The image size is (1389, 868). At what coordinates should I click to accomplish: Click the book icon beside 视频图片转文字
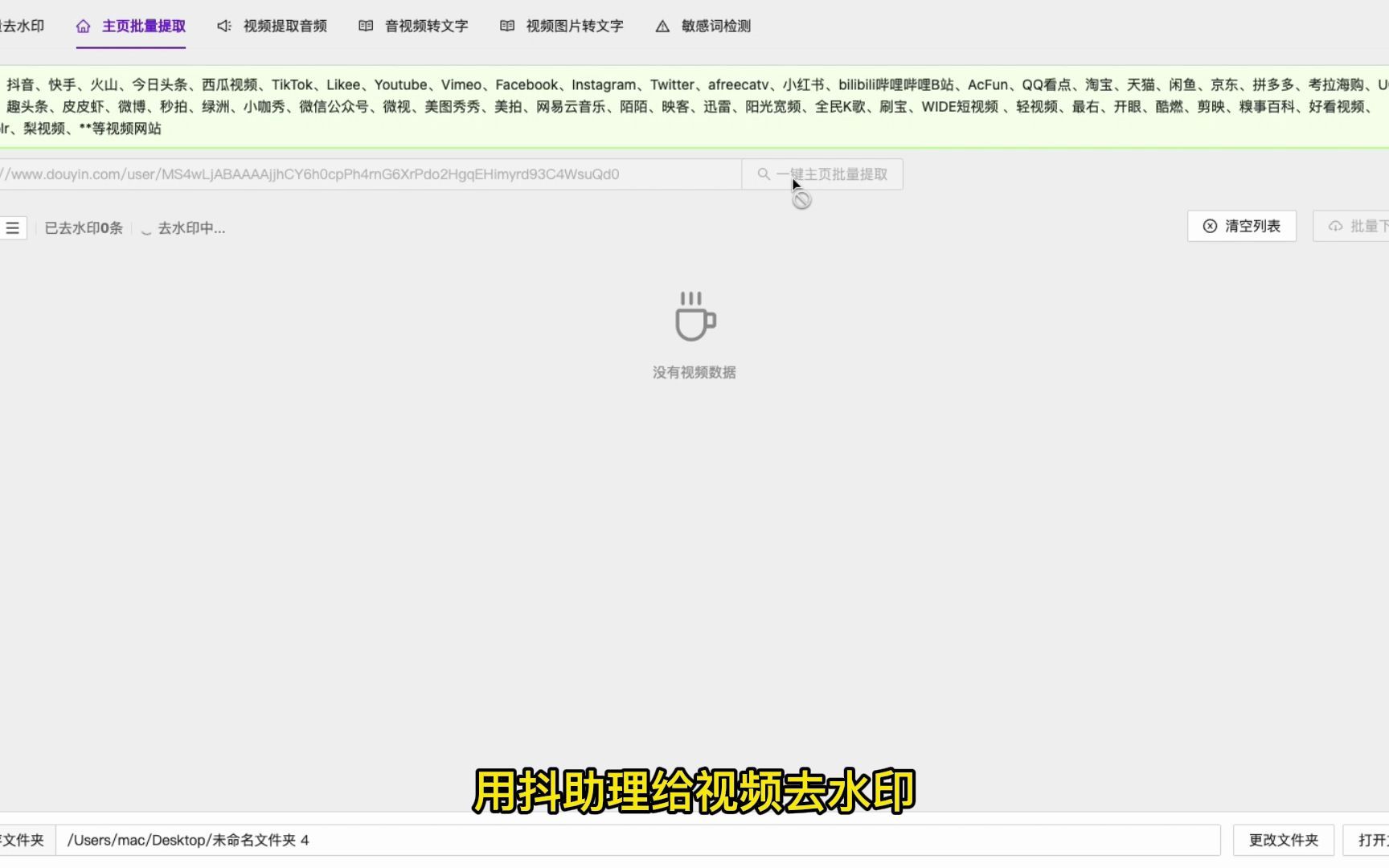pos(506,27)
